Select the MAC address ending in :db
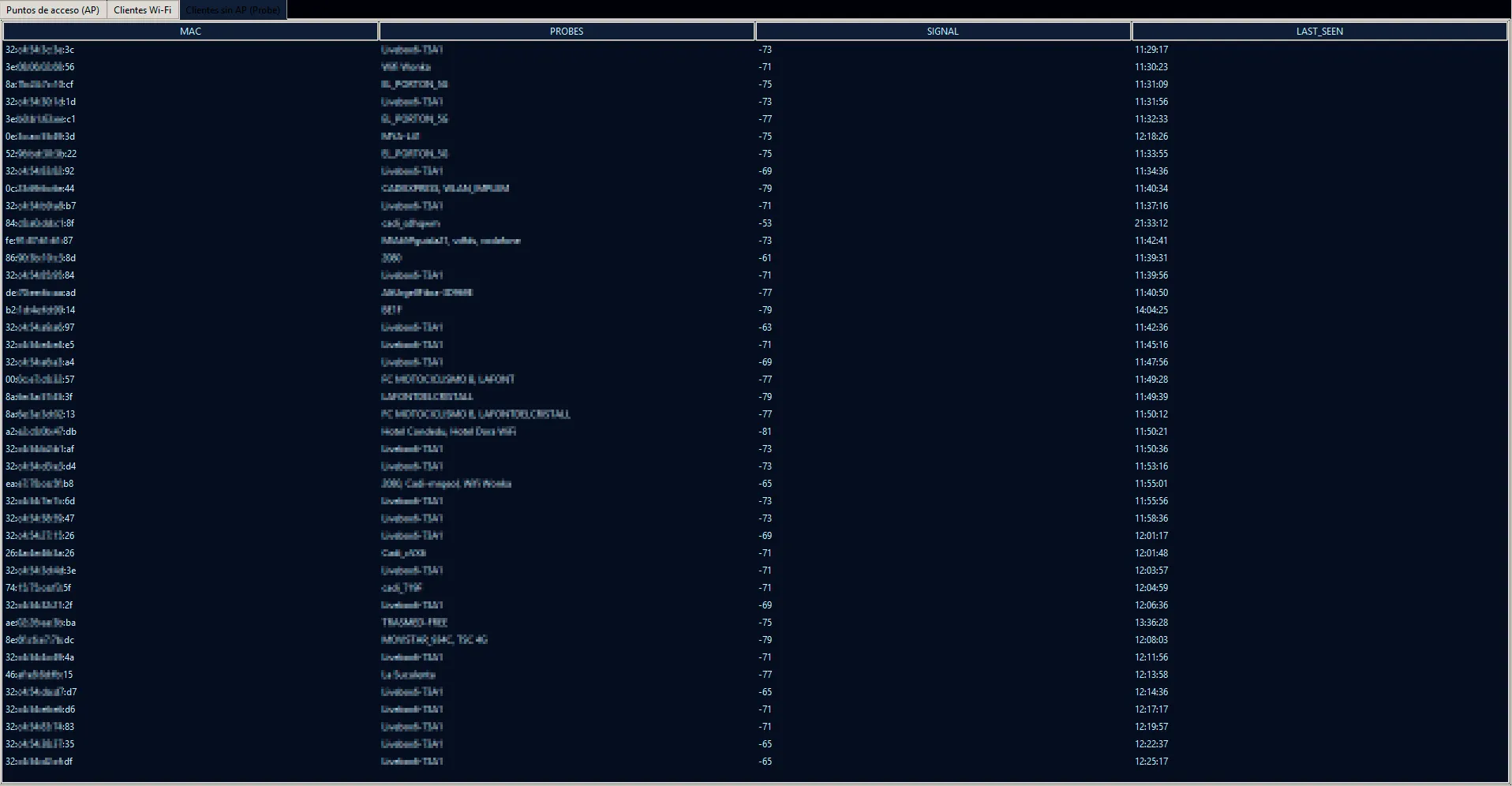The image size is (1512, 786). click(x=41, y=432)
